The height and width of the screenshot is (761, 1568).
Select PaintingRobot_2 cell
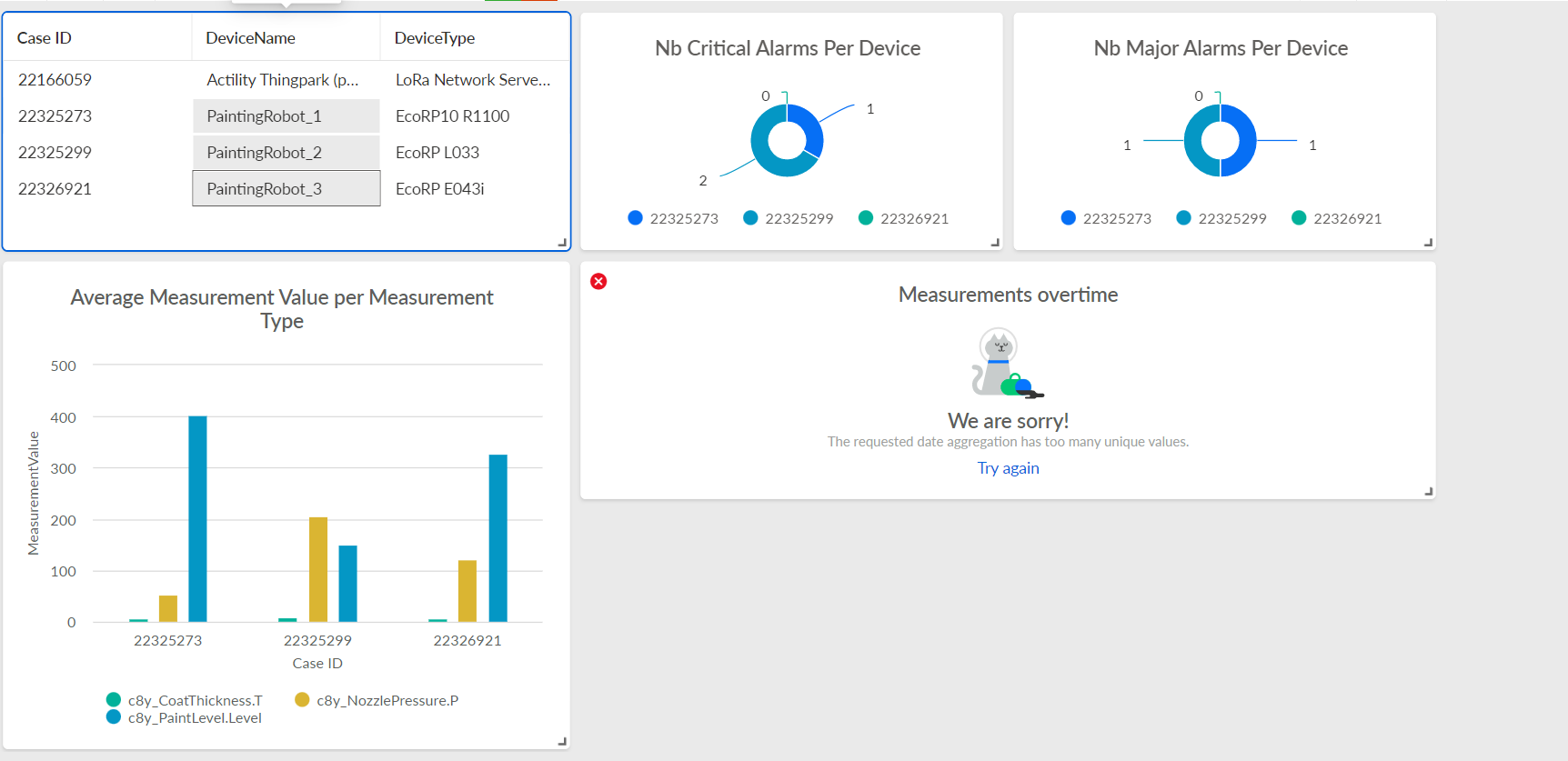coord(286,153)
